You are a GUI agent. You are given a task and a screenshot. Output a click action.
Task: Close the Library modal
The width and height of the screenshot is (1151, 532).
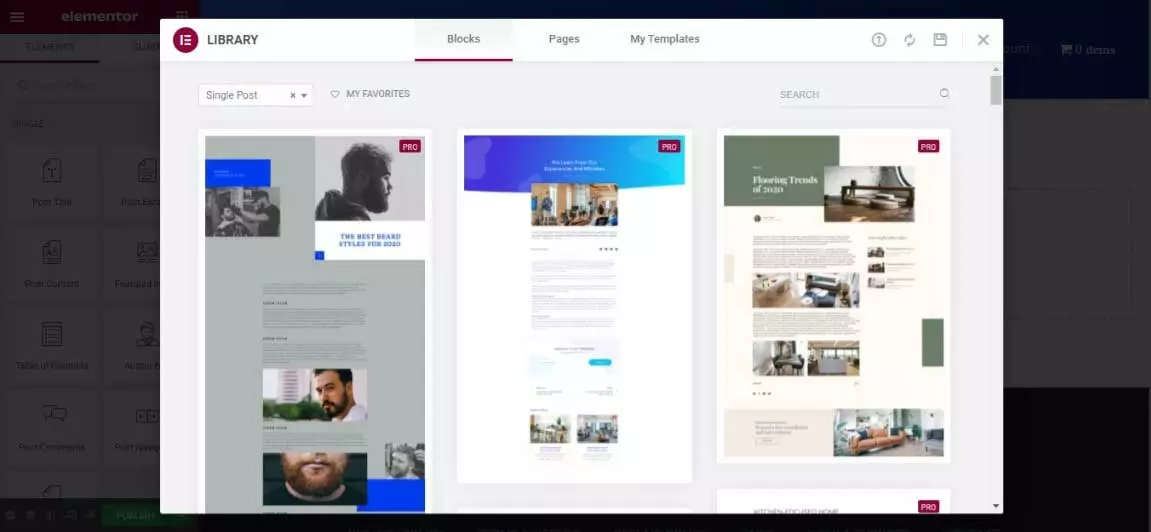983,40
